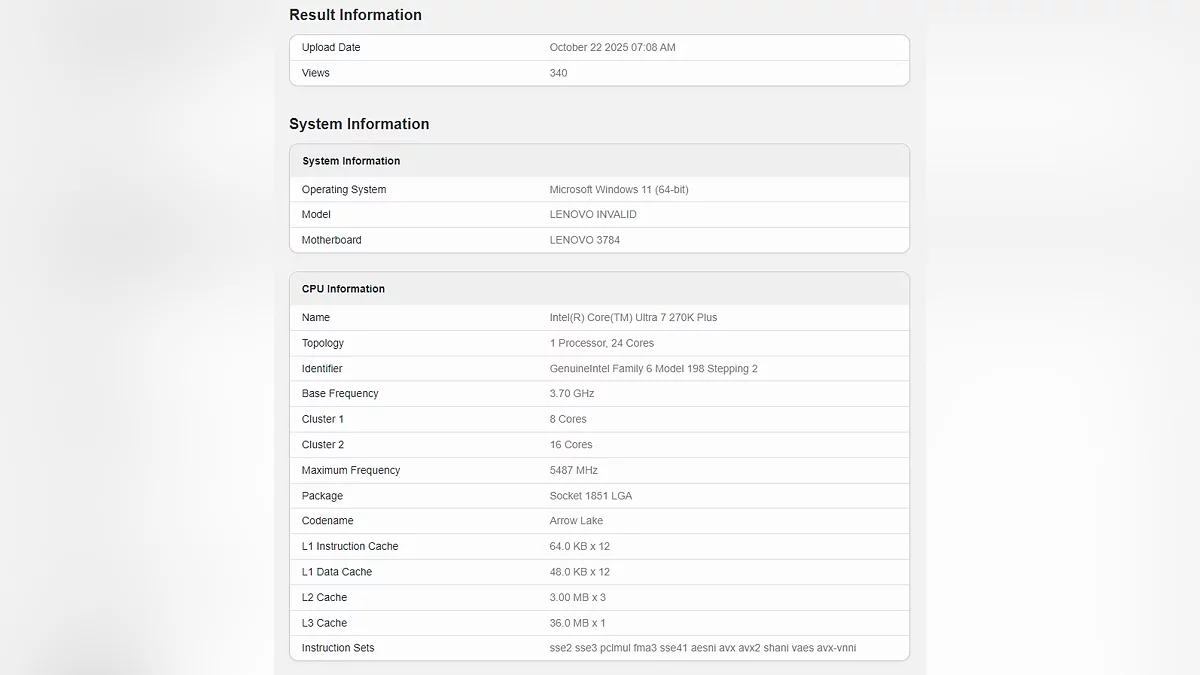Click the 3.70 GHz base frequency value

[572, 394]
